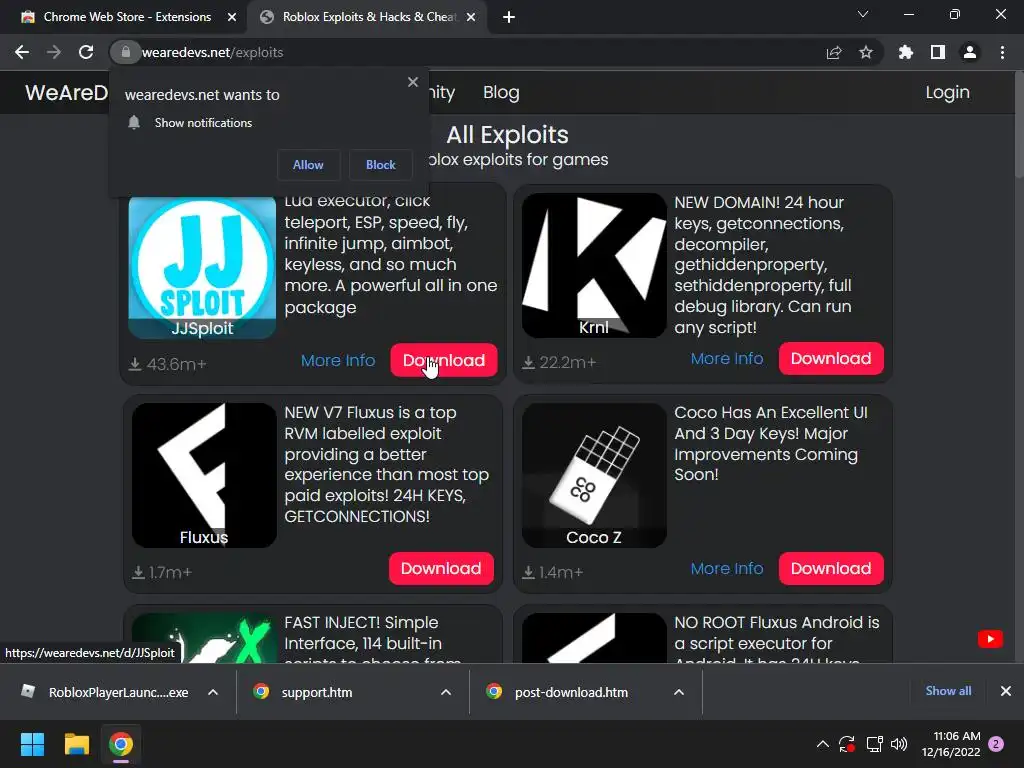Open More Info for Krnl
Viewport: 1024px width, 768px height.
tap(727, 358)
